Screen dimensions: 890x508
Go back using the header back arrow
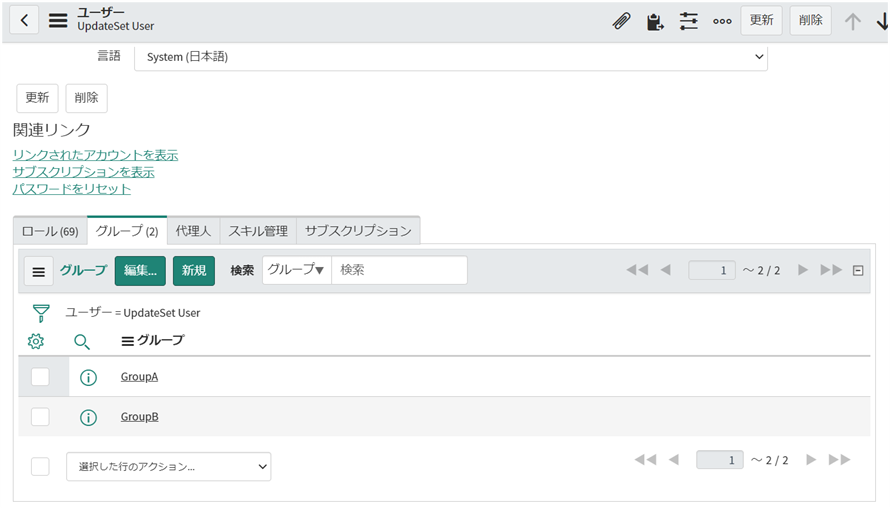coord(24,20)
